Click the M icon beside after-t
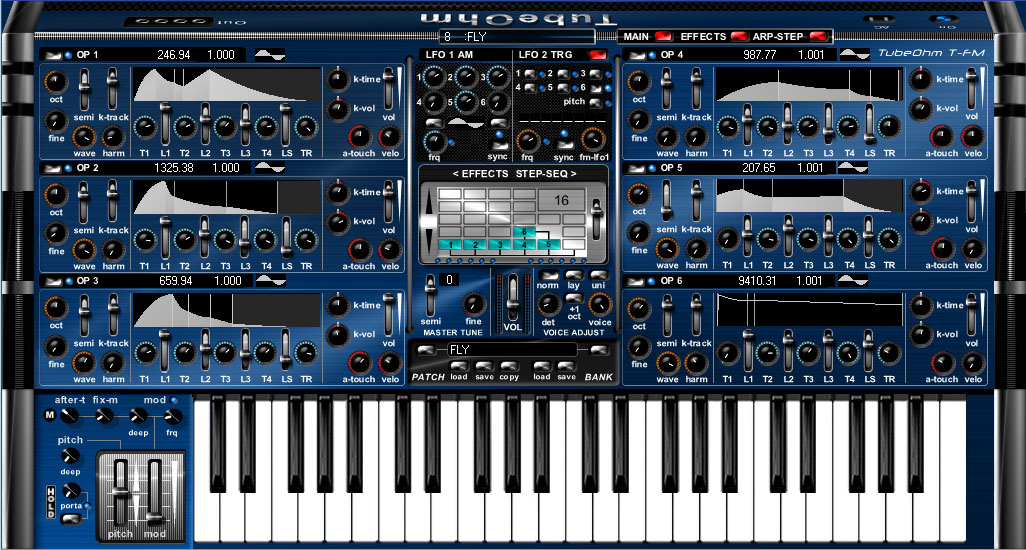1026x550 pixels. click(50, 415)
